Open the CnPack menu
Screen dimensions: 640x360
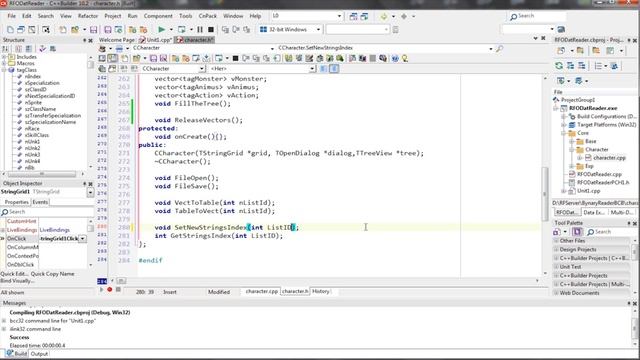tap(208, 16)
